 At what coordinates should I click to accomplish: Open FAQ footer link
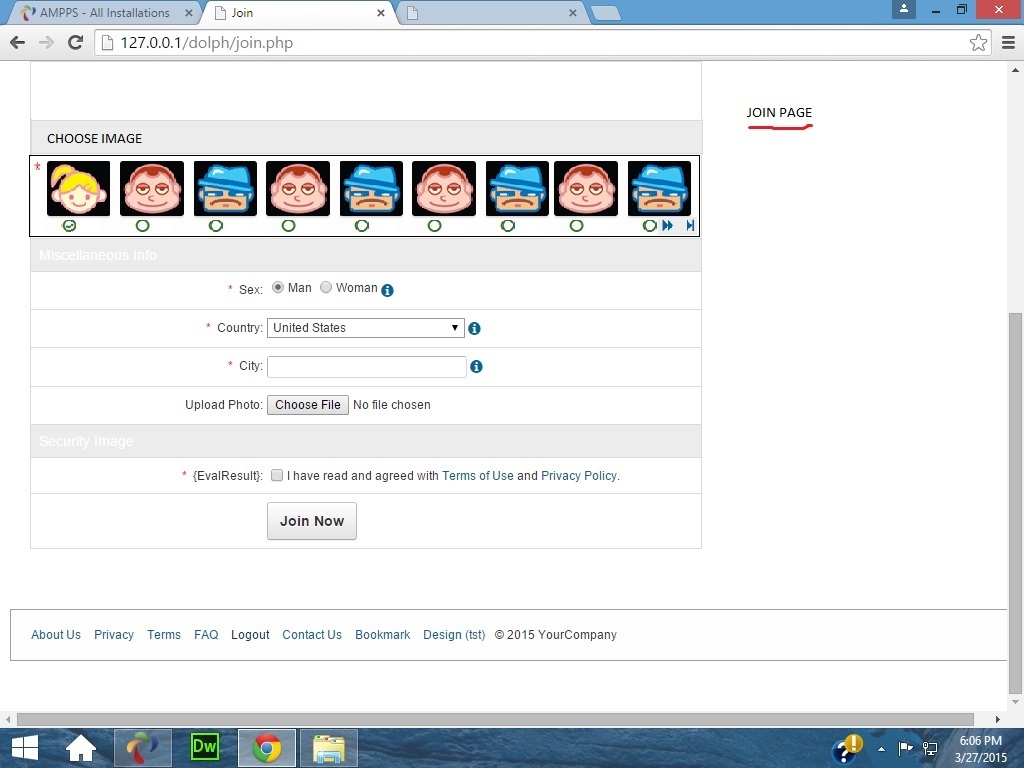[206, 635]
